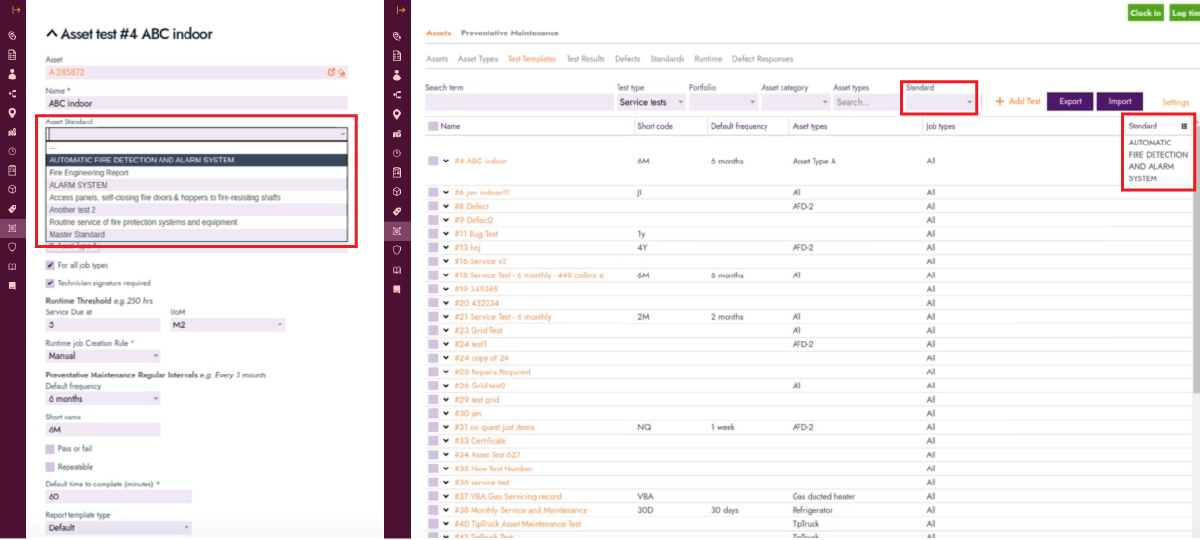
Task: Check the Repeatable checkbox
Action: point(50,466)
